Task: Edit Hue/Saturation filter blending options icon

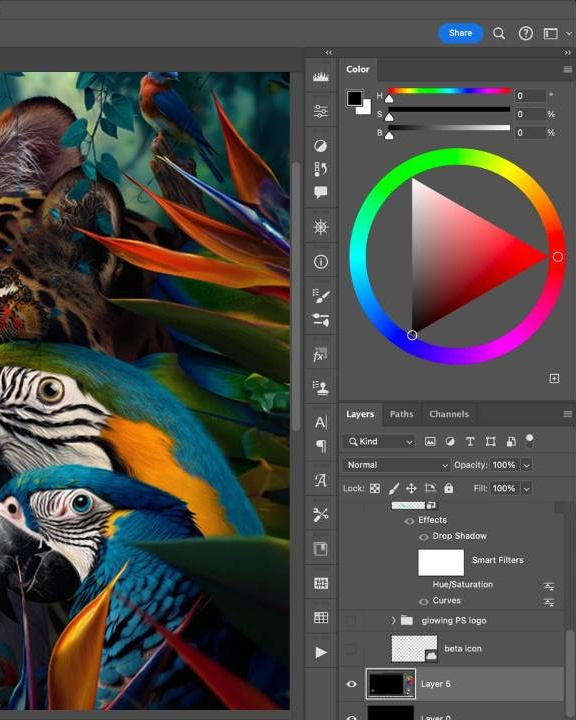Action: tap(549, 586)
